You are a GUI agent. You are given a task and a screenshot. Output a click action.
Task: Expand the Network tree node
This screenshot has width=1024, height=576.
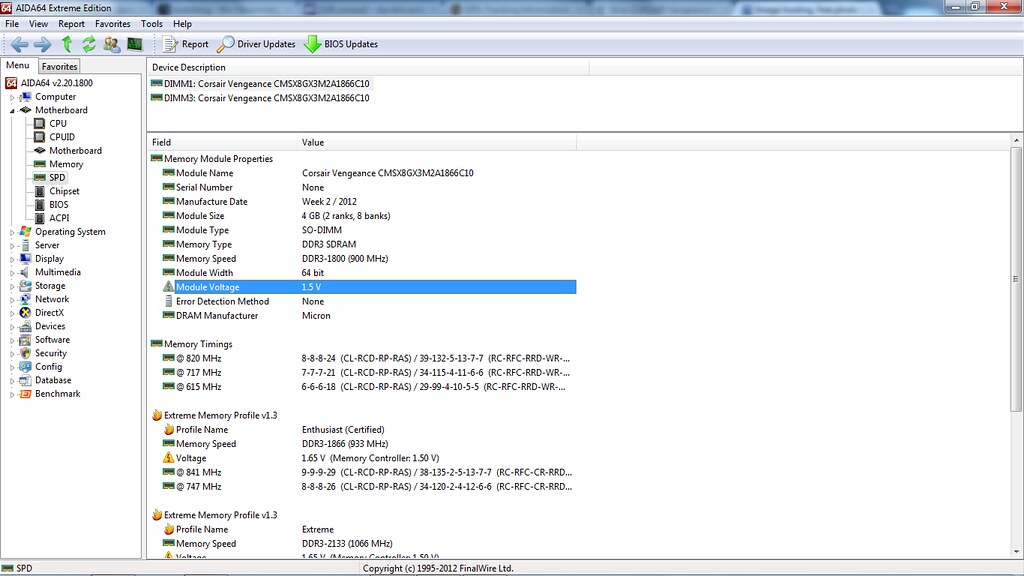point(12,300)
